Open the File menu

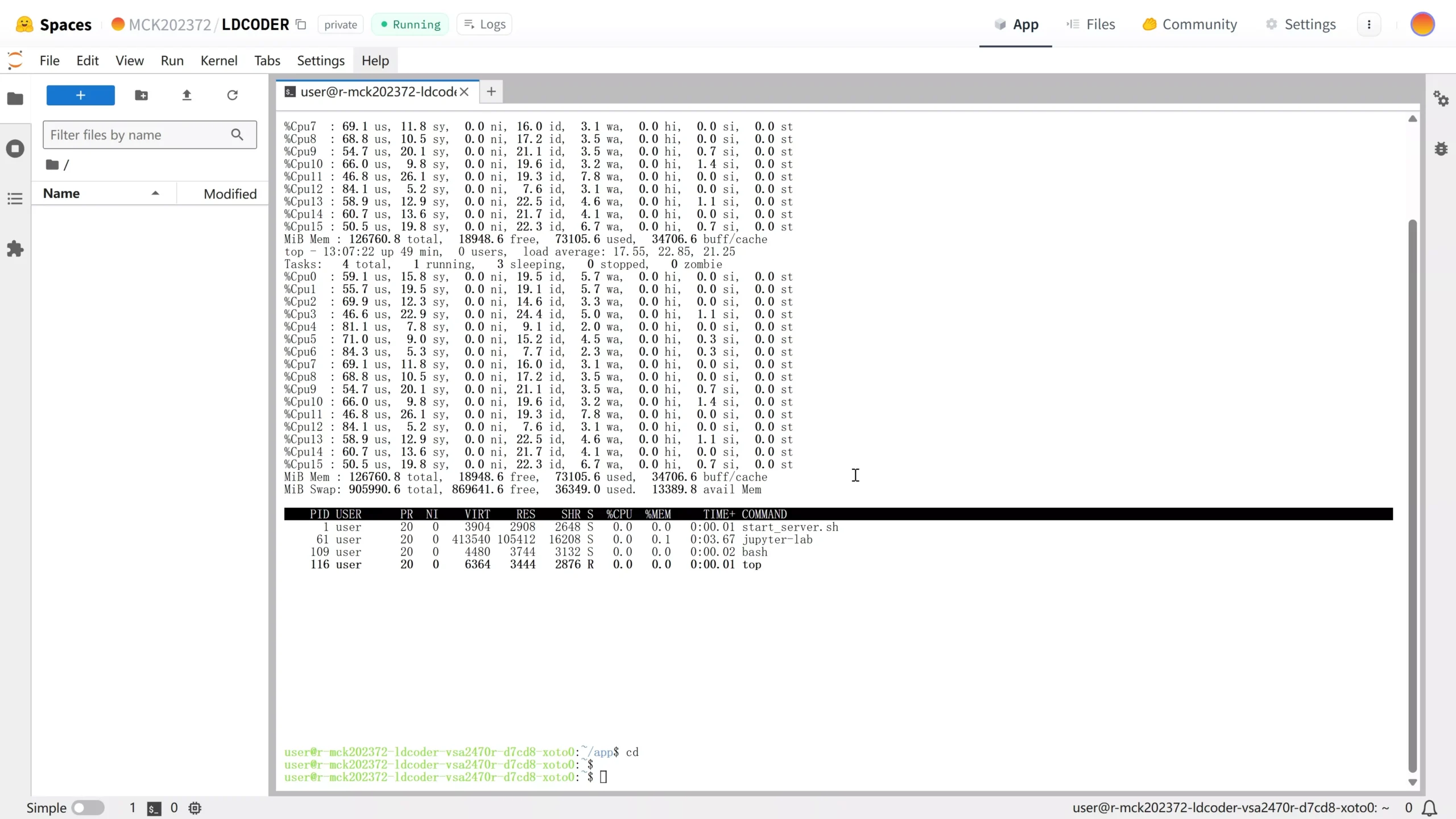(x=49, y=60)
